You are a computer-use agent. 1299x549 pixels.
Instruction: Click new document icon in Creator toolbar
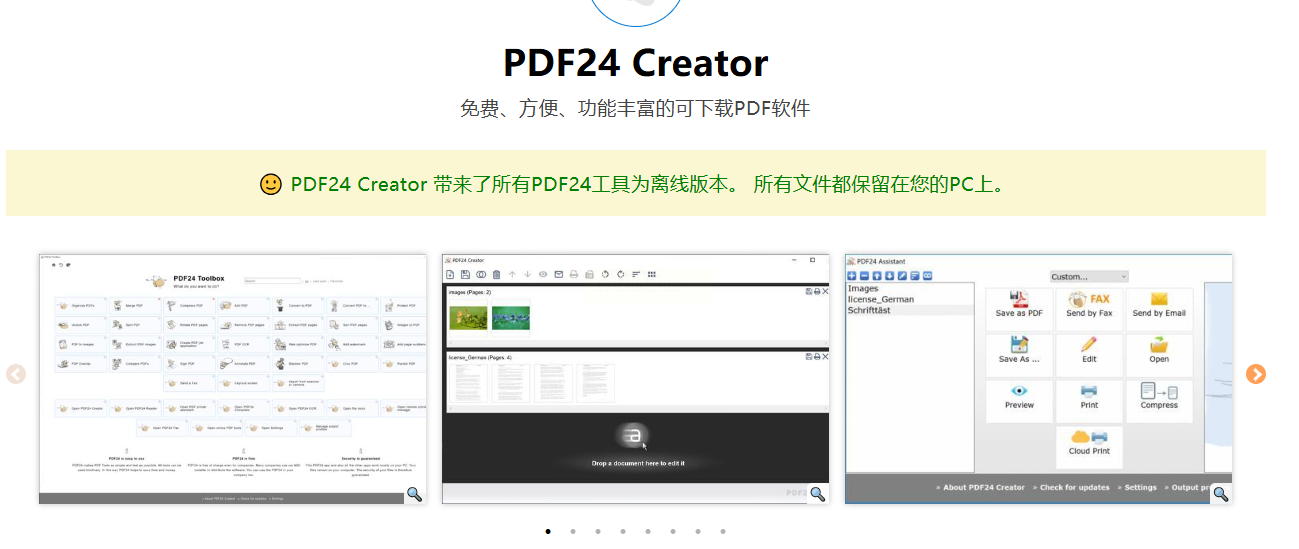pyautogui.click(x=450, y=274)
